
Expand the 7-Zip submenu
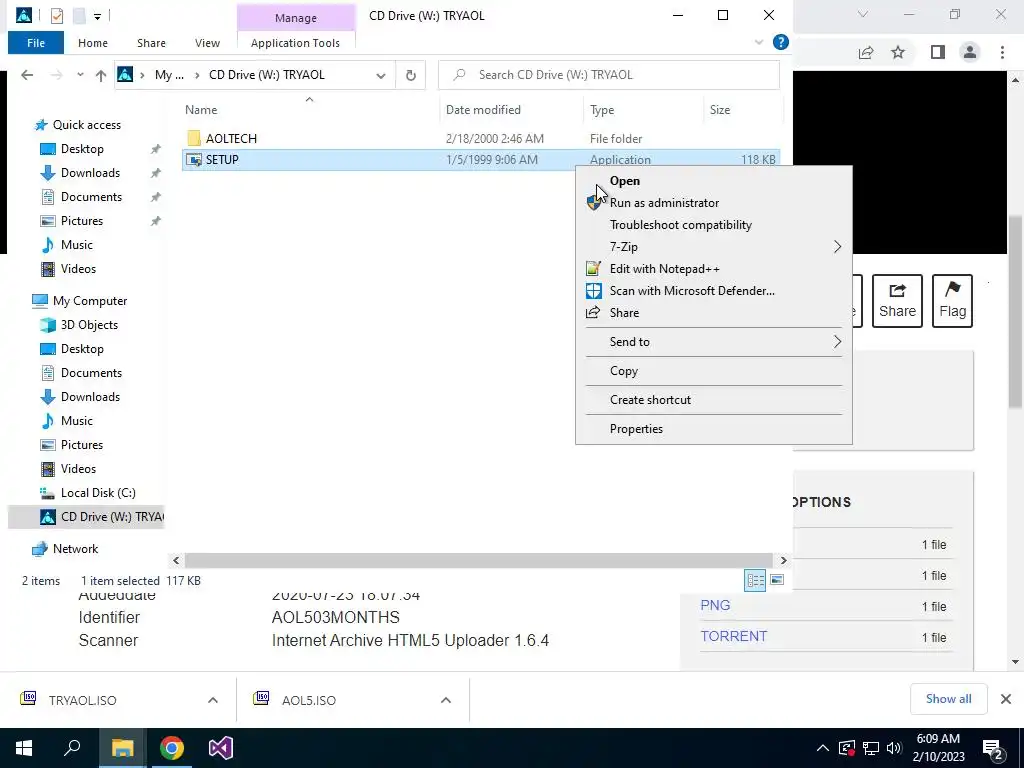(714, 247)
